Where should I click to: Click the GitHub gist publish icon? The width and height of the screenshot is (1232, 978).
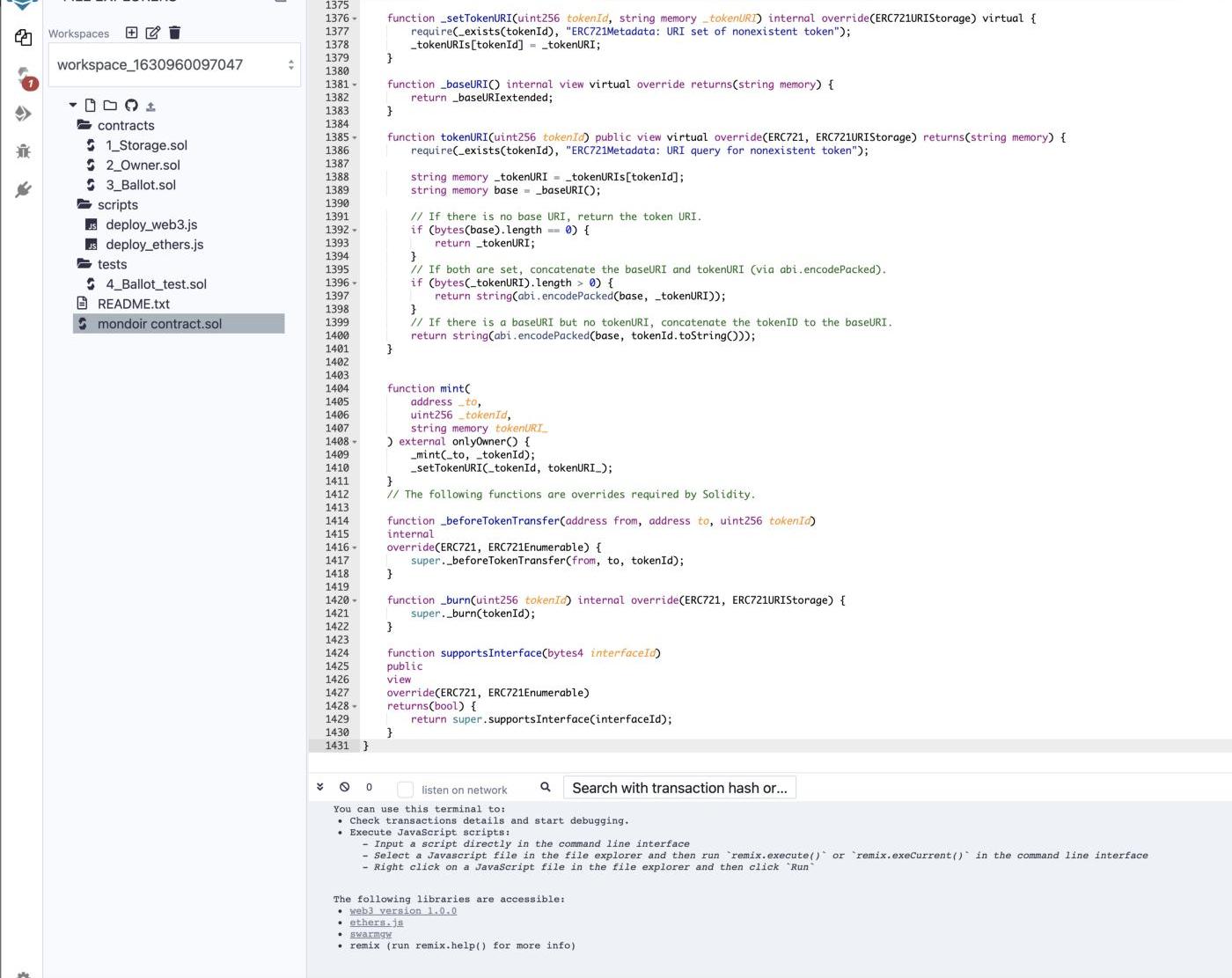131,106
